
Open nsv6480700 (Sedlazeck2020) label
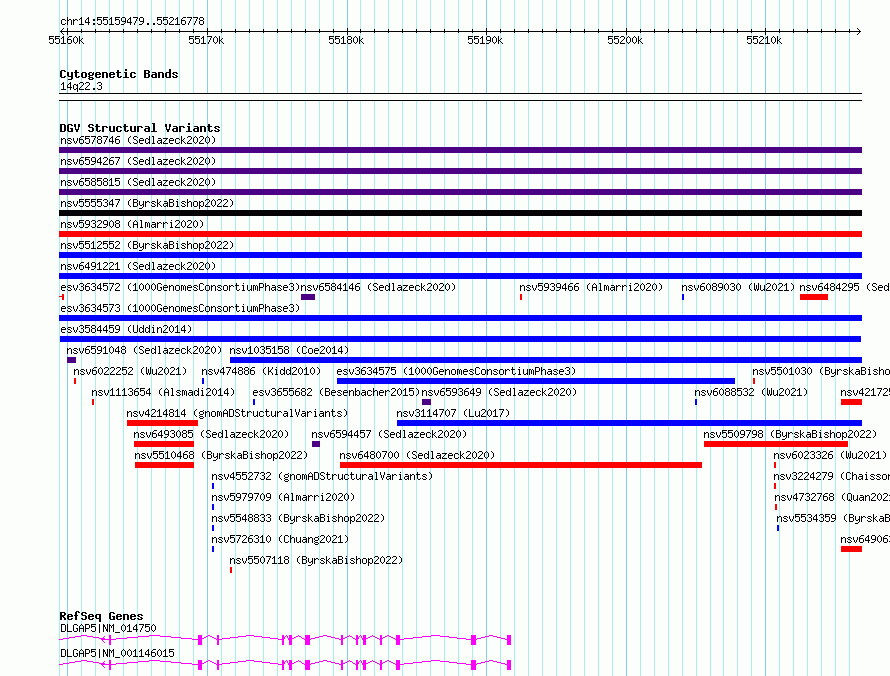[417, 455]
